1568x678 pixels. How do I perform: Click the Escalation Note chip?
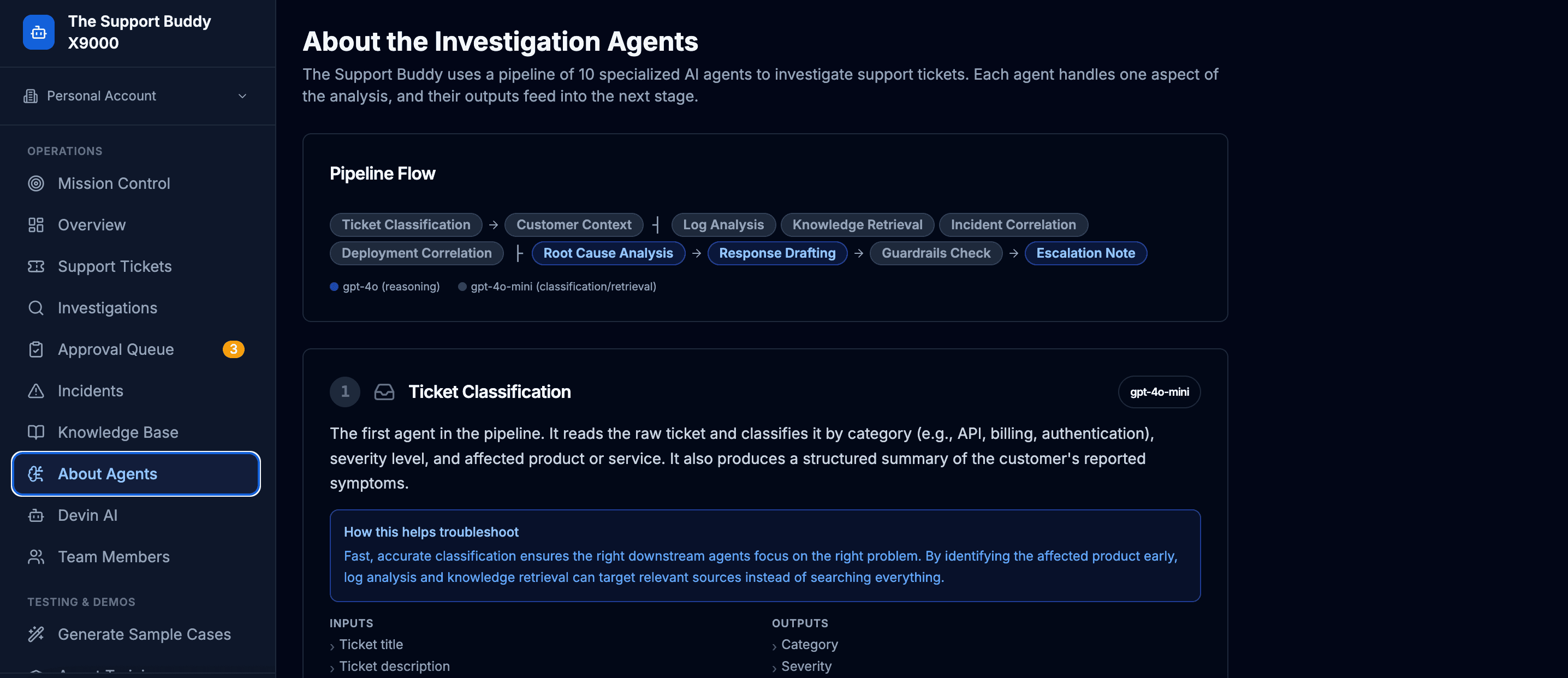pos(1086,253)
